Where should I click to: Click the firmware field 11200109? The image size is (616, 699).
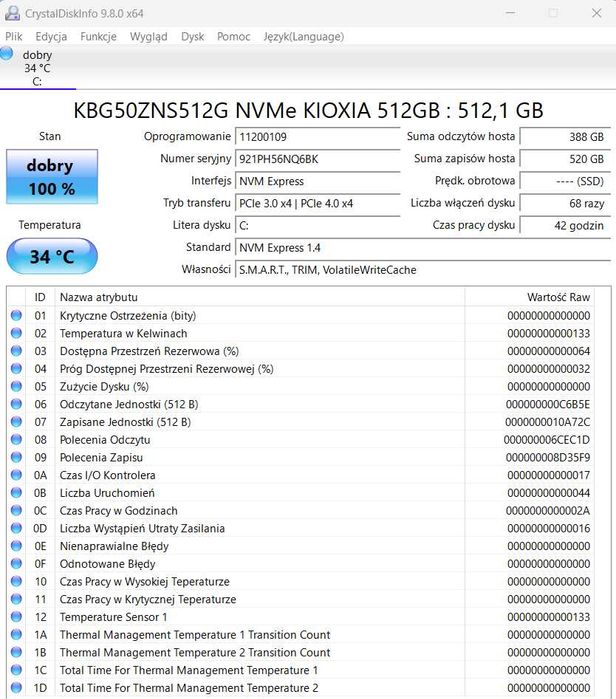(317, 137)
